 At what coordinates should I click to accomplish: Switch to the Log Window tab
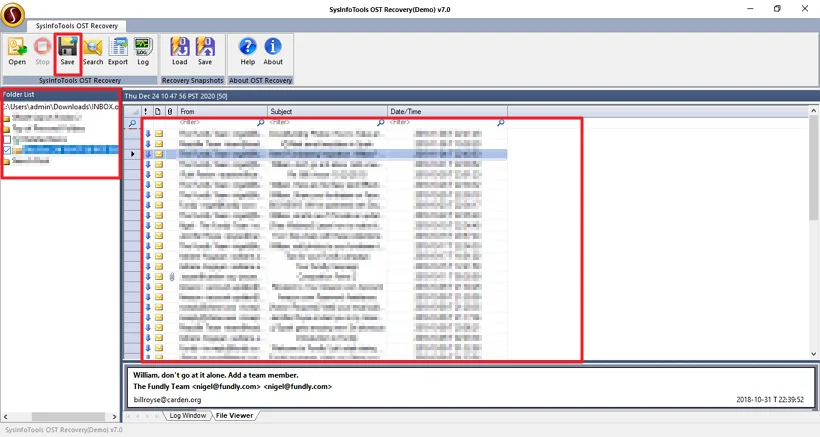[187, 415]
